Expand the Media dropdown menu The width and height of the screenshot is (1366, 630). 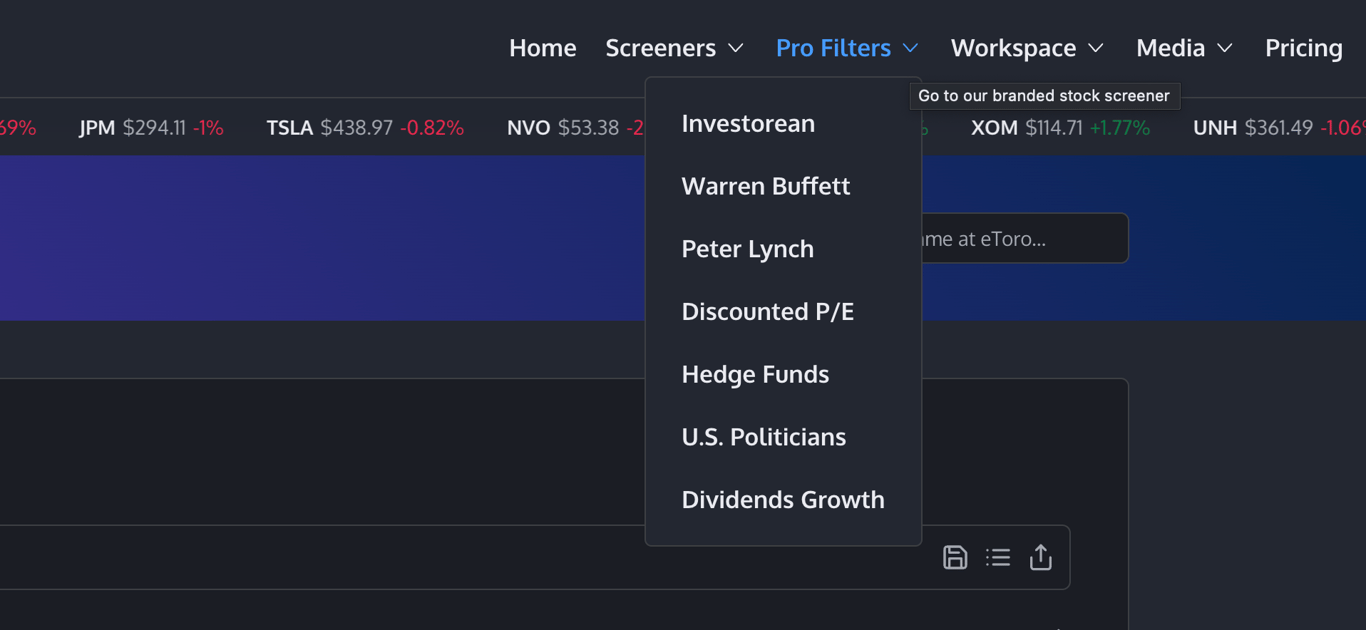(1184, 48)
